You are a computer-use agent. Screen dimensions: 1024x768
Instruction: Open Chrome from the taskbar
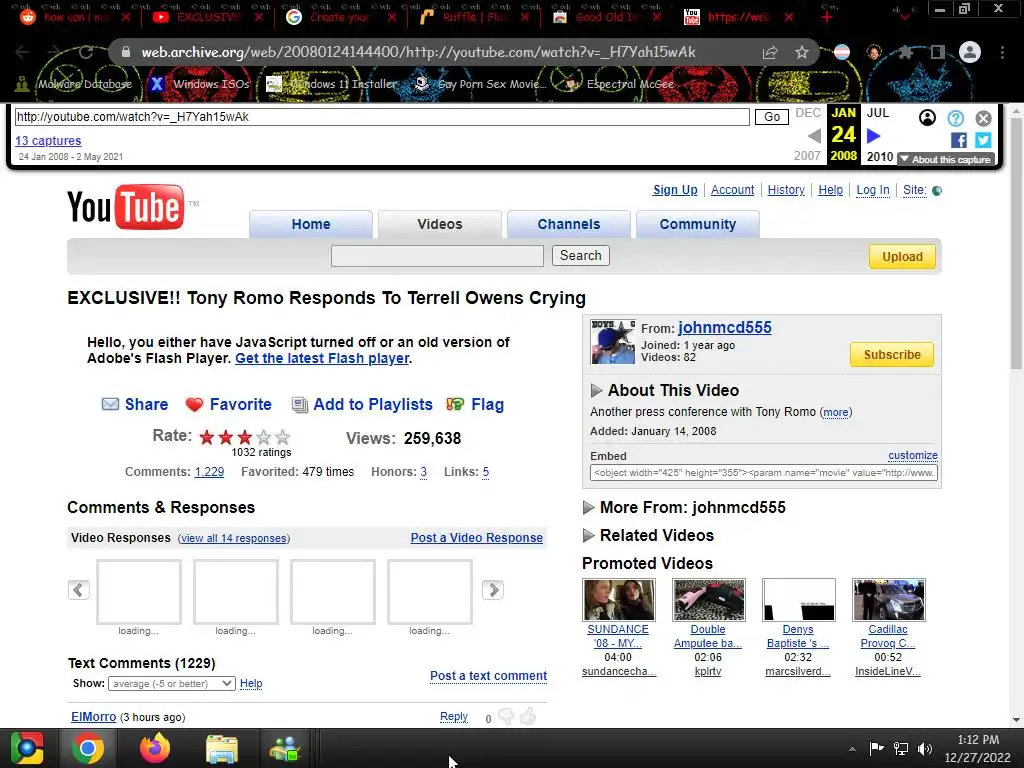point(88,748)
